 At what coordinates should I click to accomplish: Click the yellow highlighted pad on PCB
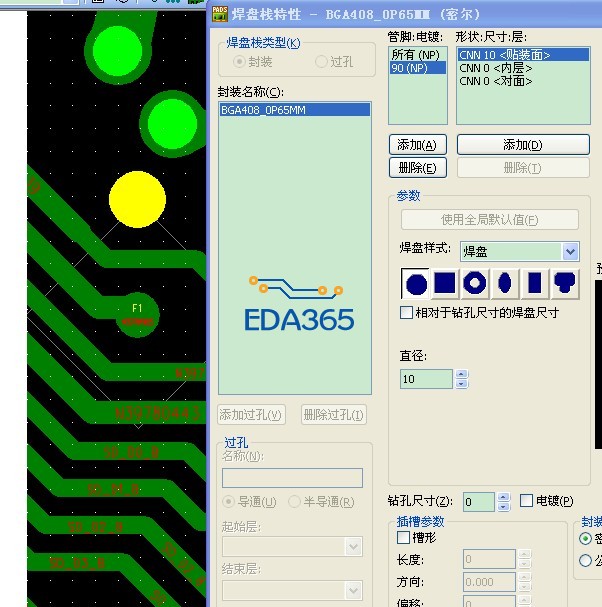[137, 199]
